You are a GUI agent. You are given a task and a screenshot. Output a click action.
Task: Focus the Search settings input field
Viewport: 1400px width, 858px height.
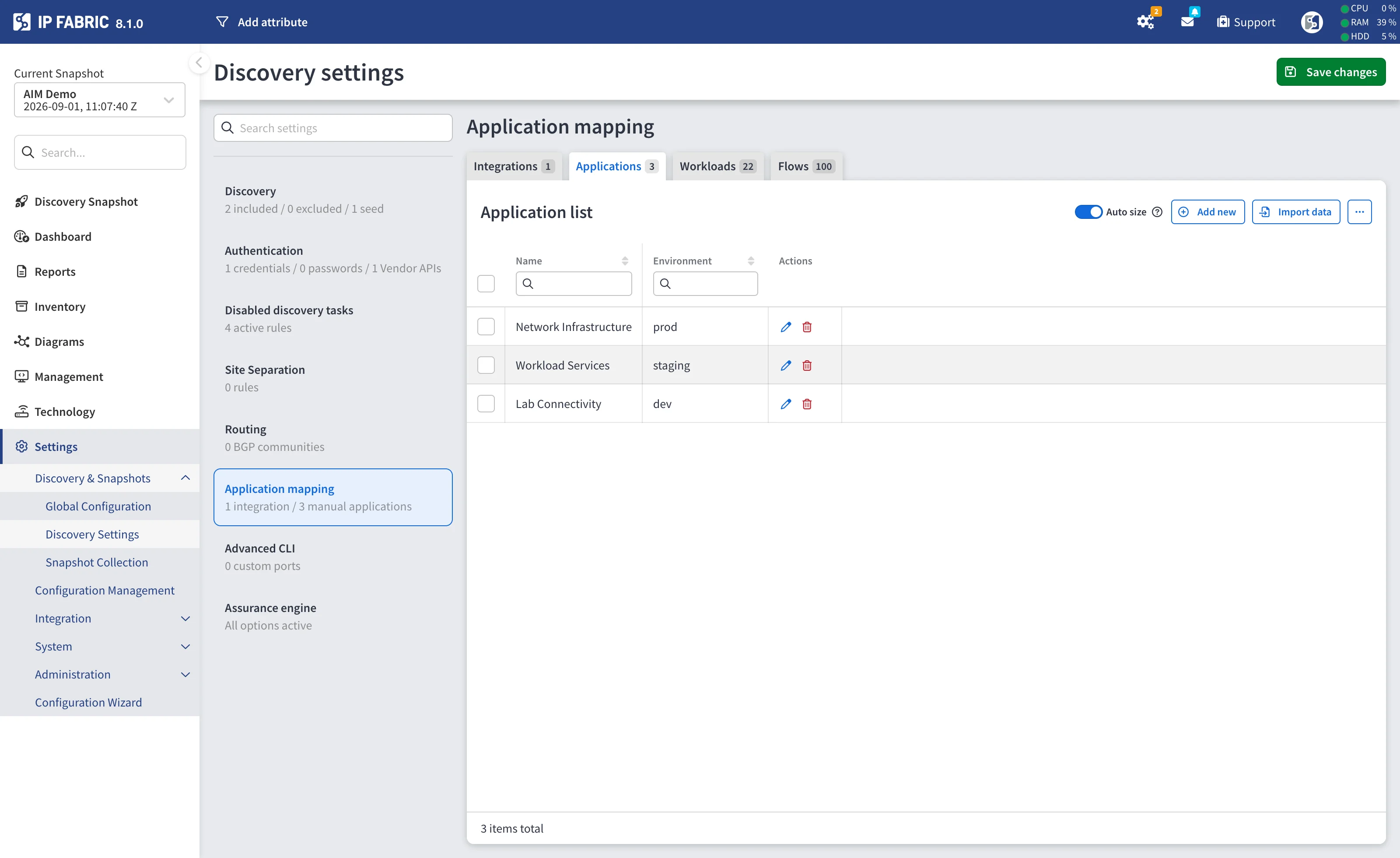click(x=333, y=128)
